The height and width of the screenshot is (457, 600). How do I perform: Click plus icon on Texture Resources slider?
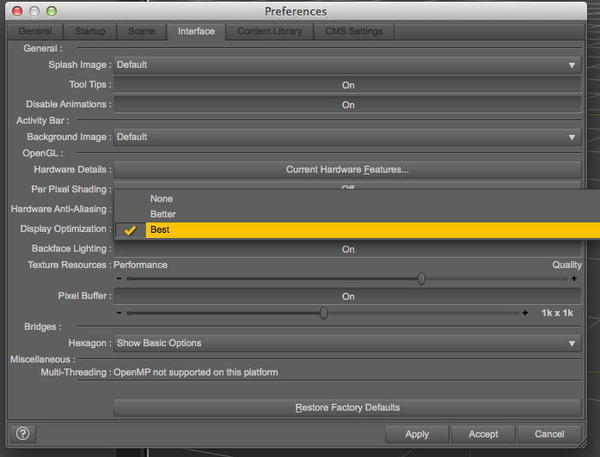[x=574, y=280]
